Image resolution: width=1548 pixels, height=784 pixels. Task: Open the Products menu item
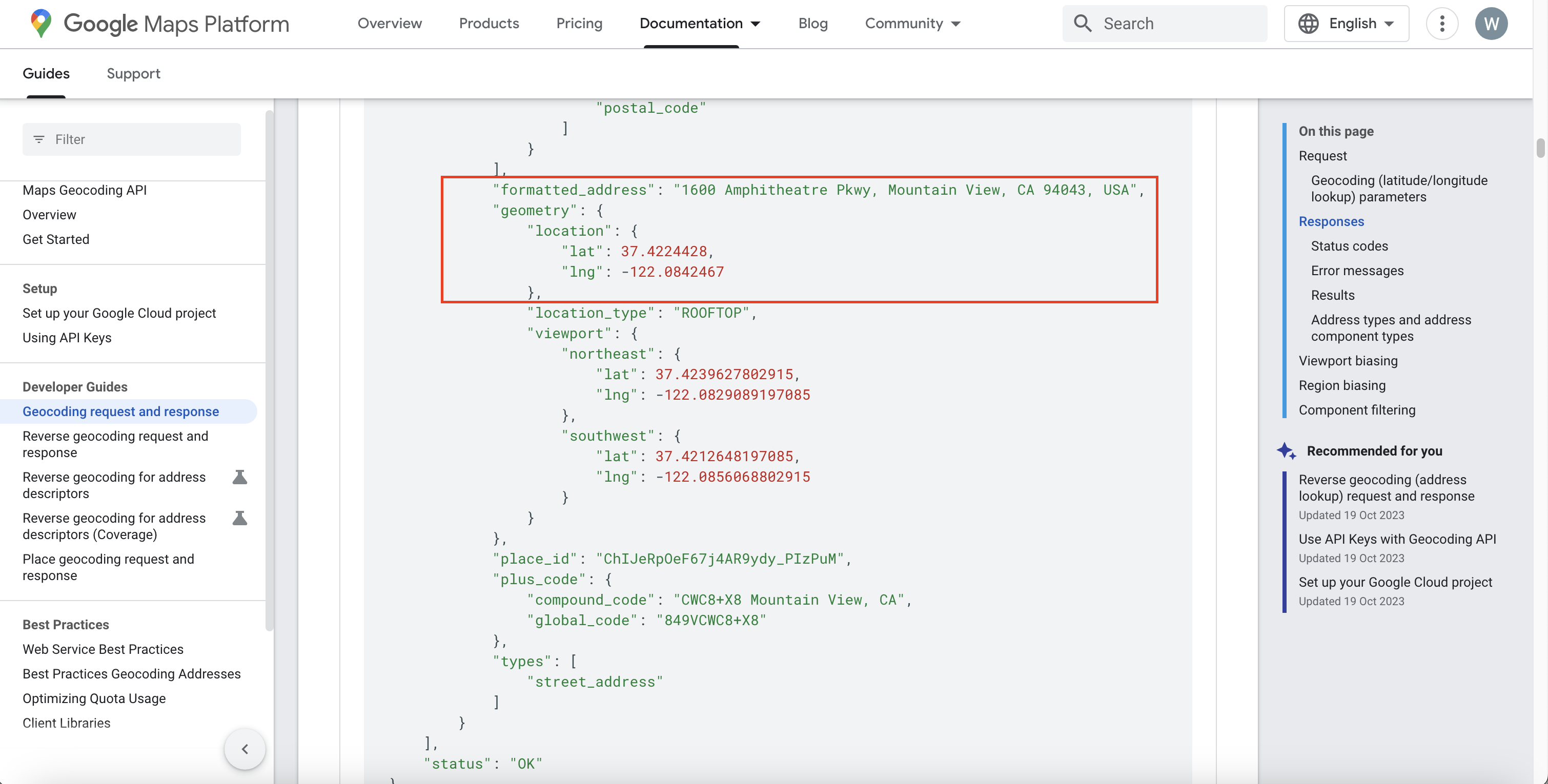tap(488, 24)
